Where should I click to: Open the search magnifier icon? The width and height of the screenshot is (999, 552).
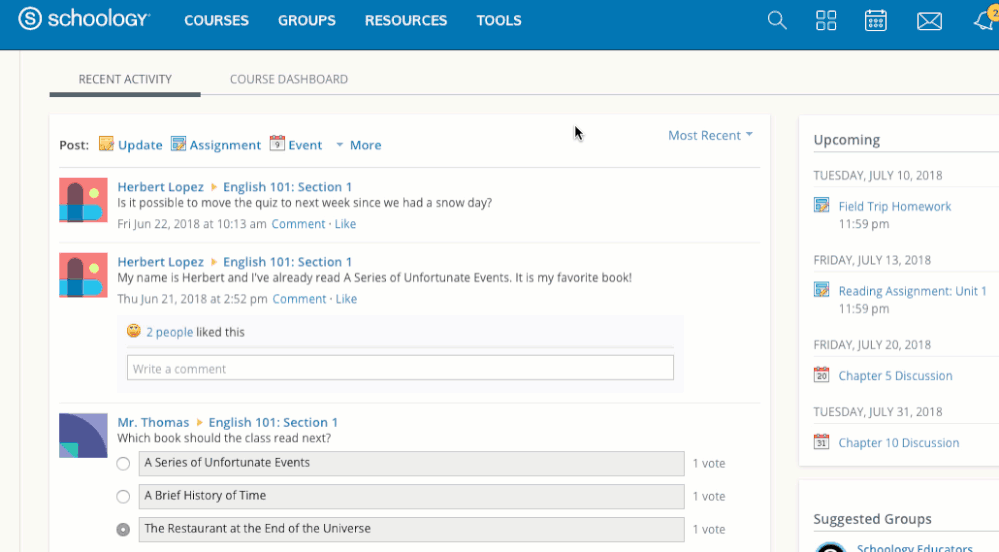point(777,20)
